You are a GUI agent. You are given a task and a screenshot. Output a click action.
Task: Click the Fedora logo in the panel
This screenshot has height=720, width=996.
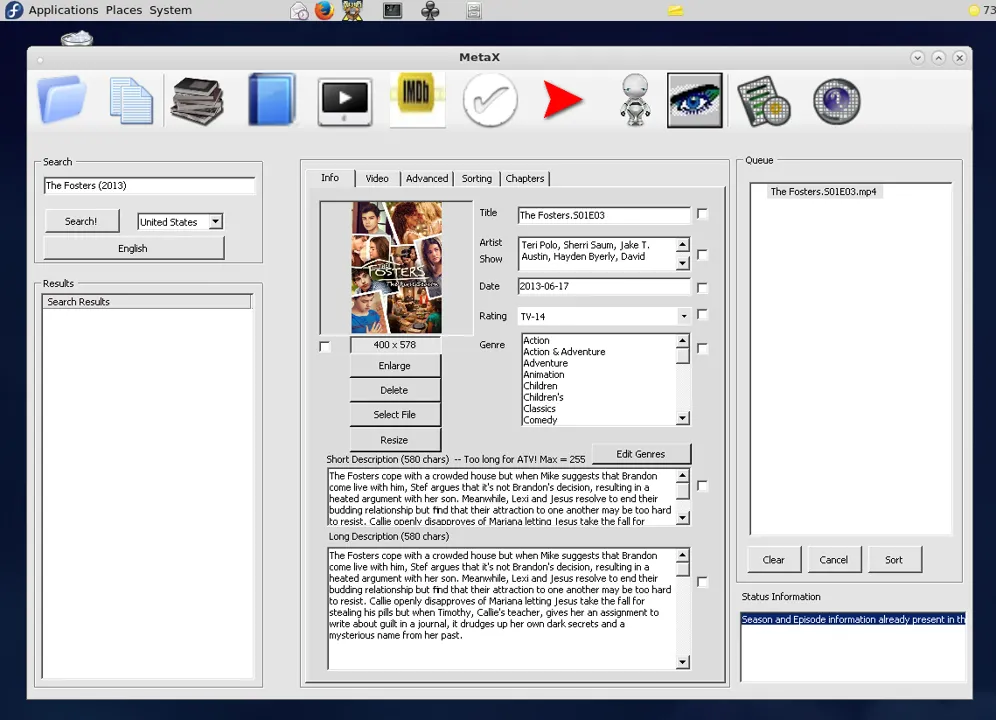pyautogui.click(x=13, y=10)
